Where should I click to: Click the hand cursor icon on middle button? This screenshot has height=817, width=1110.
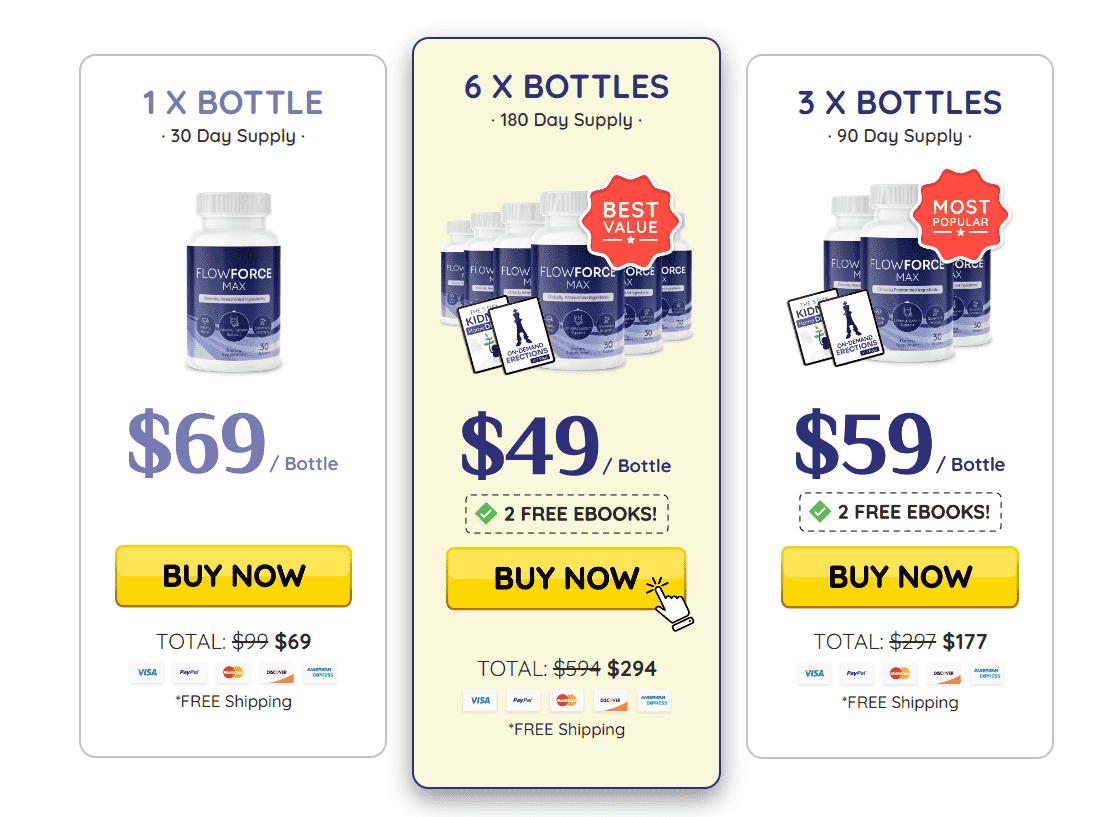670,604
